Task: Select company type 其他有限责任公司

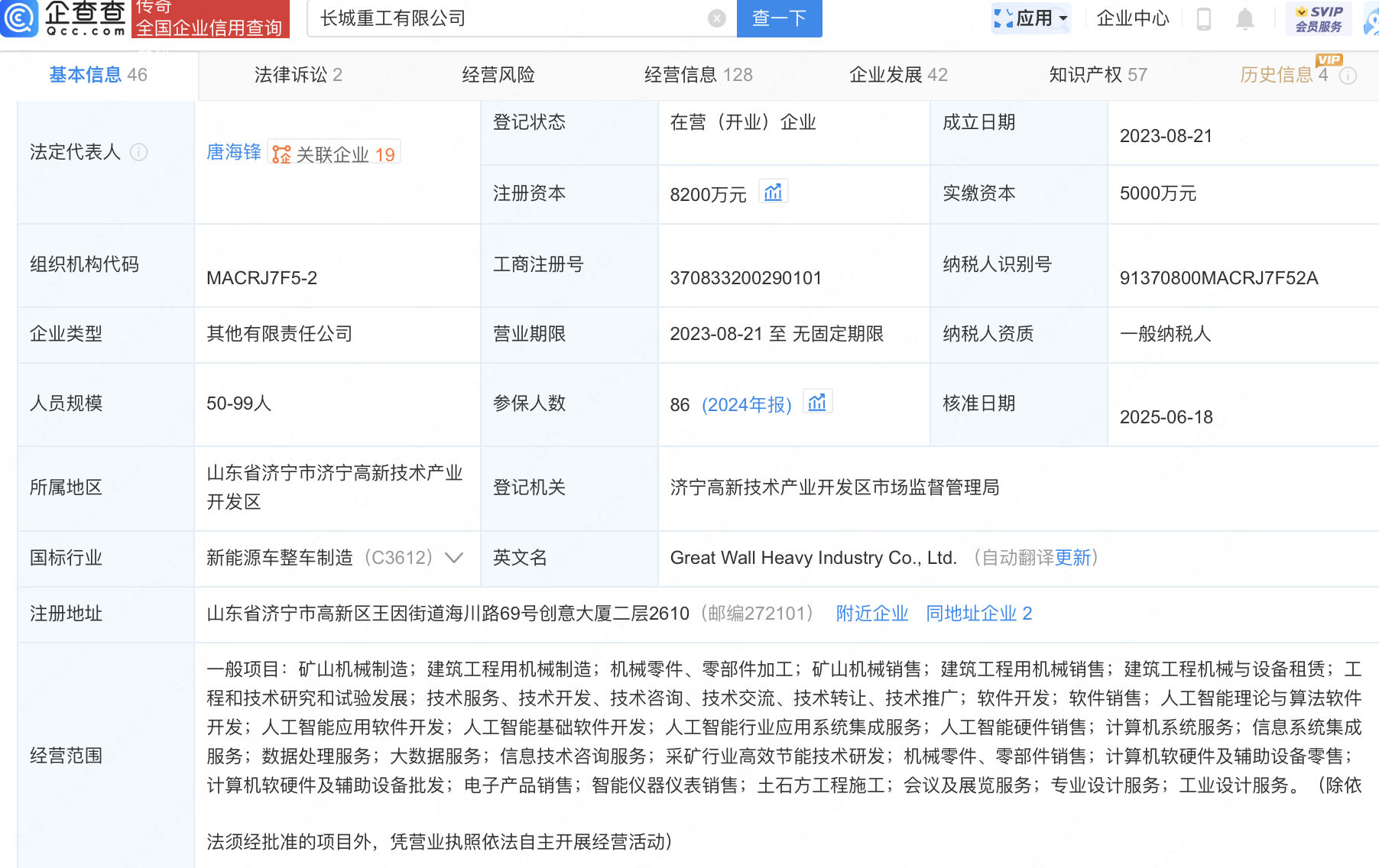Action: pyautogui.click(x=280, y=334)
